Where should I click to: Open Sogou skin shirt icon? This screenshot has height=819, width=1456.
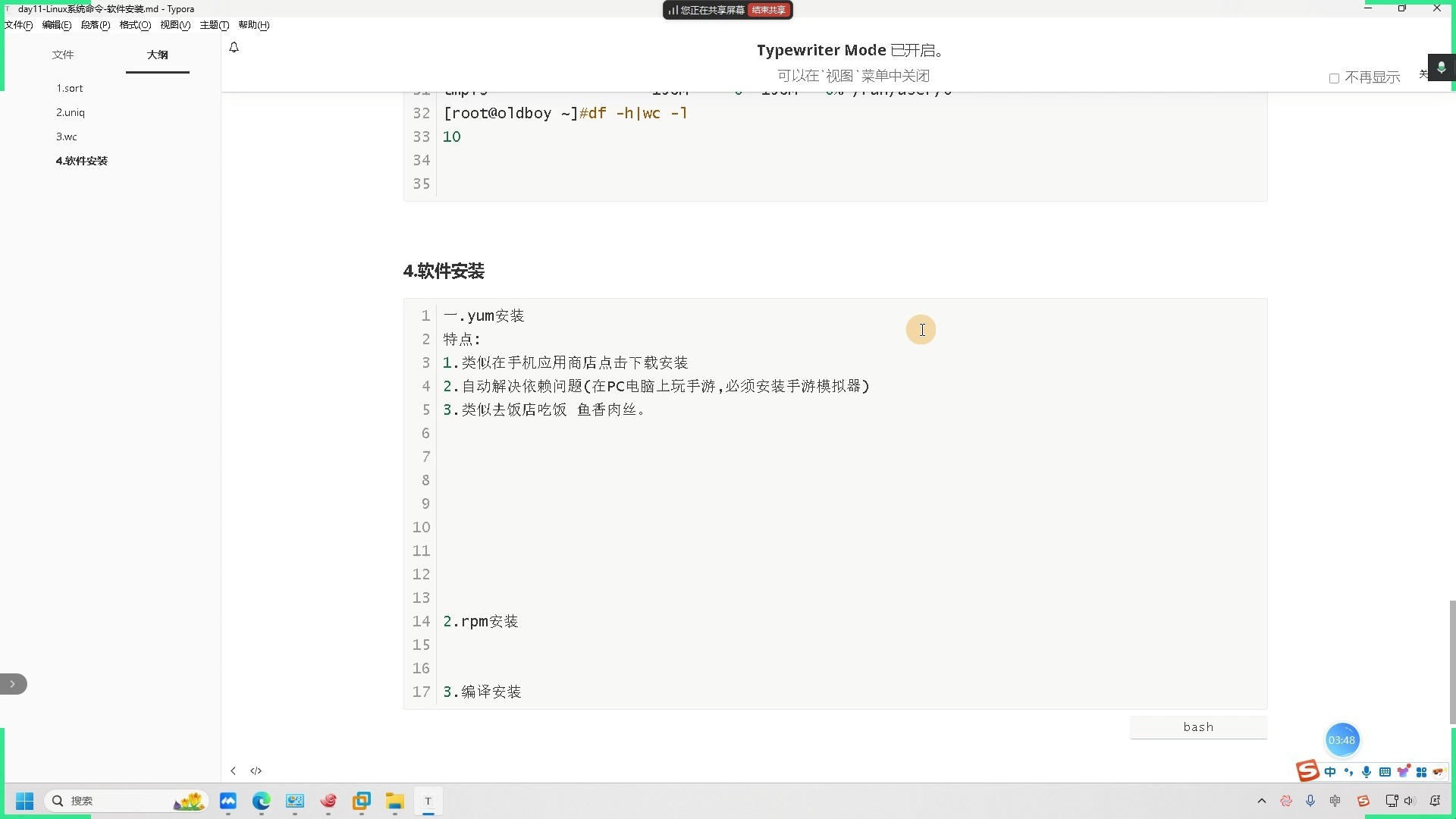coord(1403,772)
